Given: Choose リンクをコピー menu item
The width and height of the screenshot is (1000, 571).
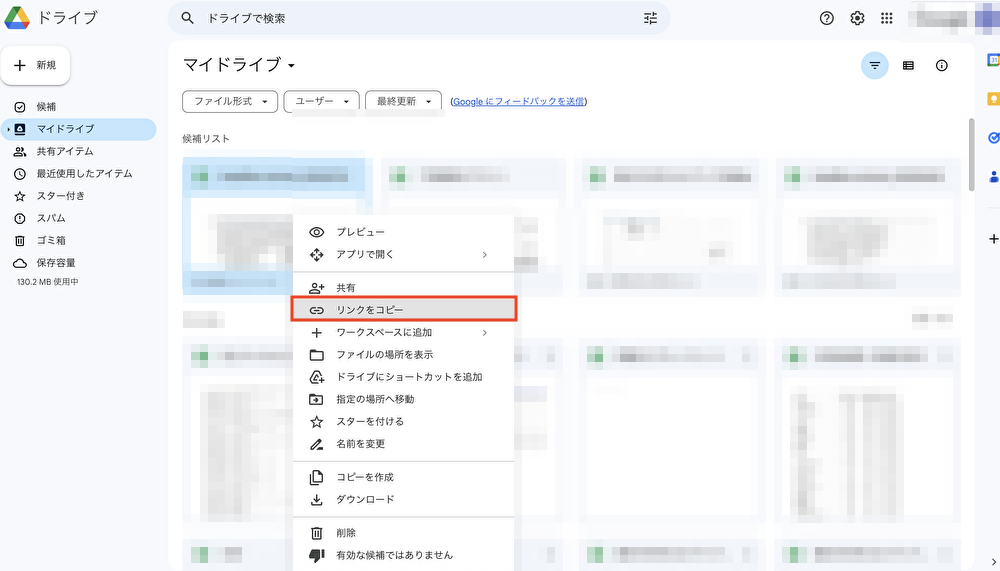Looking at the screenshot, I should coord(403,309).
